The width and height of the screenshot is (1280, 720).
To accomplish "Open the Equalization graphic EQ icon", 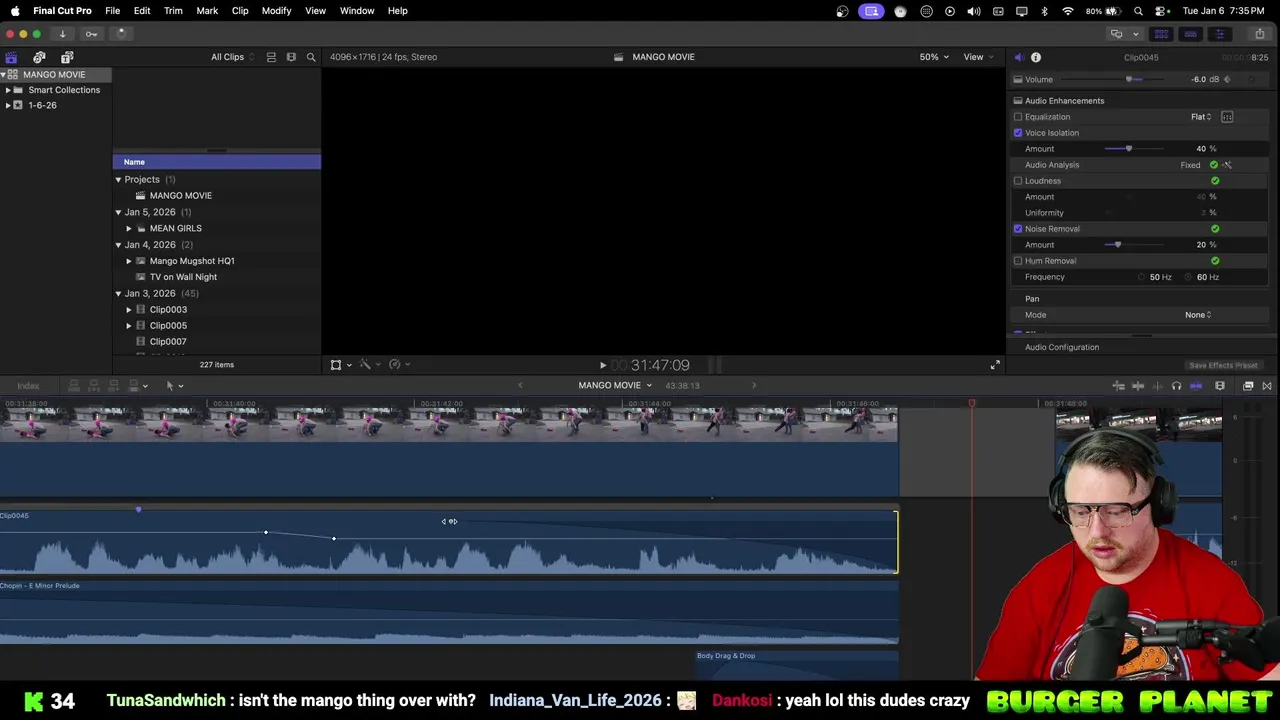I will (x=1227, y=117).
